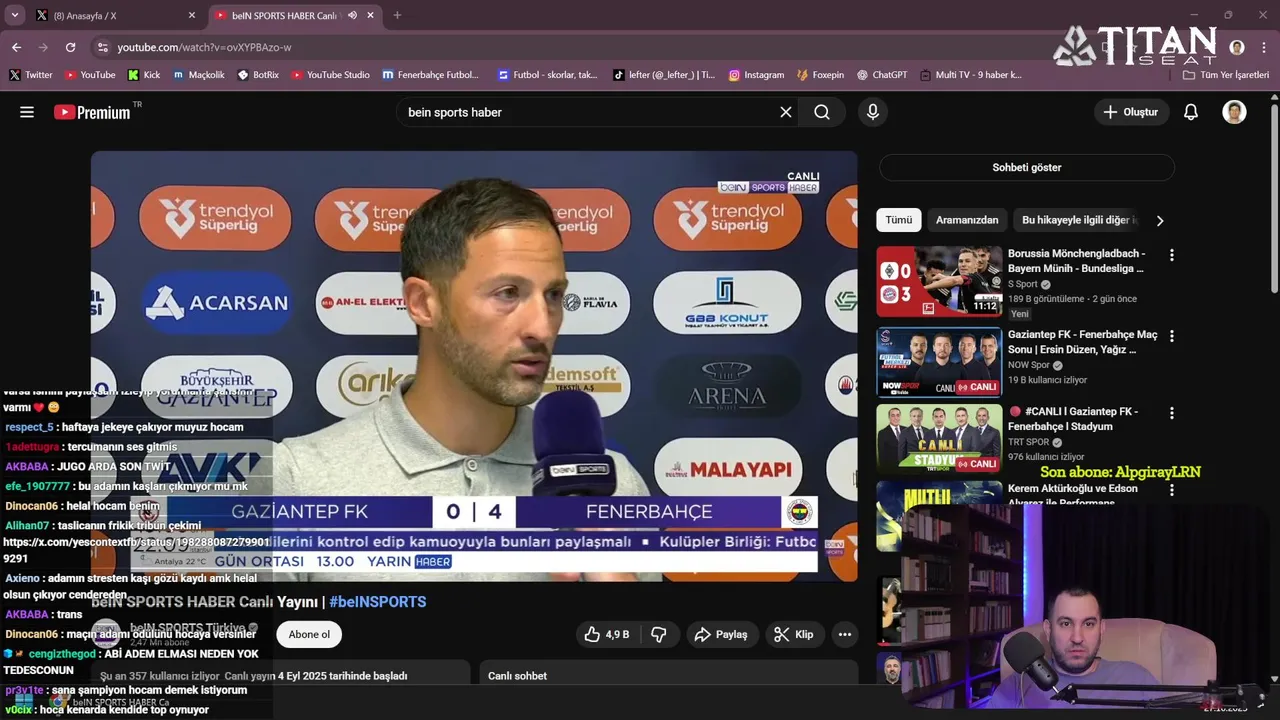Open Tüm Yer İşaretleri bookmarks folder
Screen dimensions: 1280x720
[1225, 75]
